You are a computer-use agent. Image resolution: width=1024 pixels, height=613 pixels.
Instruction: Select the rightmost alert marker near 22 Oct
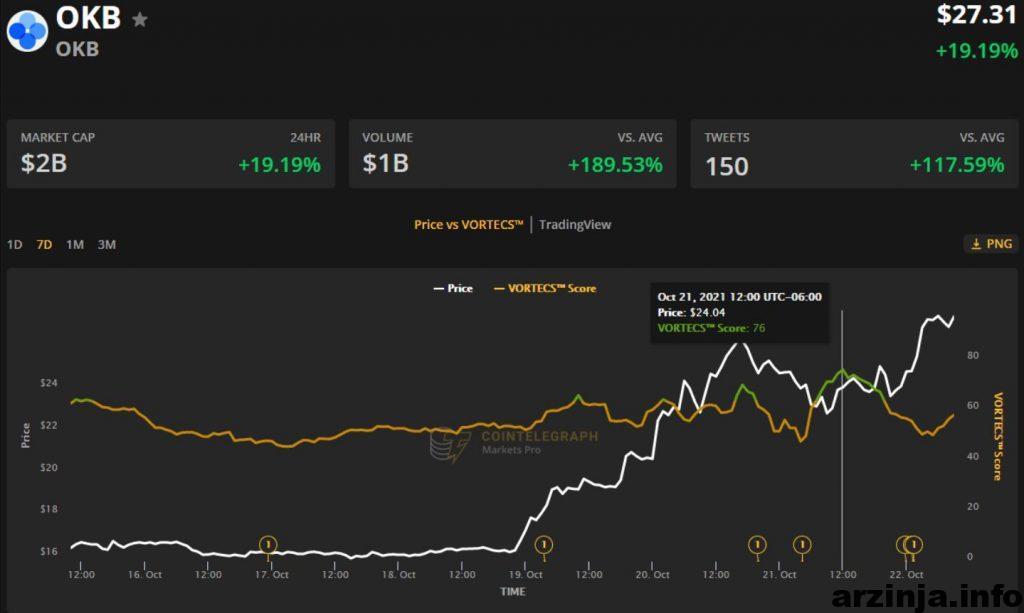pos(913,545)
